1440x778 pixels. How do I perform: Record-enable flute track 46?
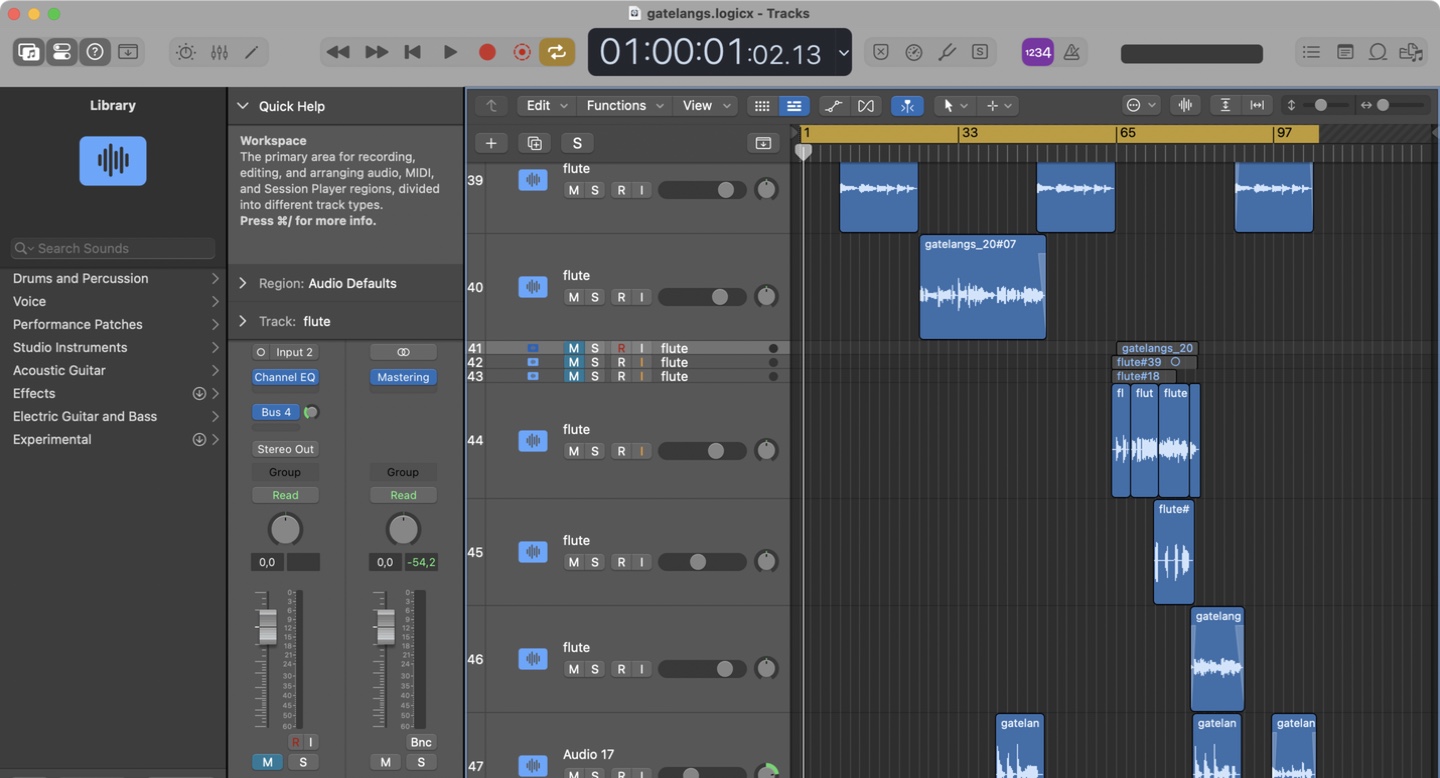[621, 669]
